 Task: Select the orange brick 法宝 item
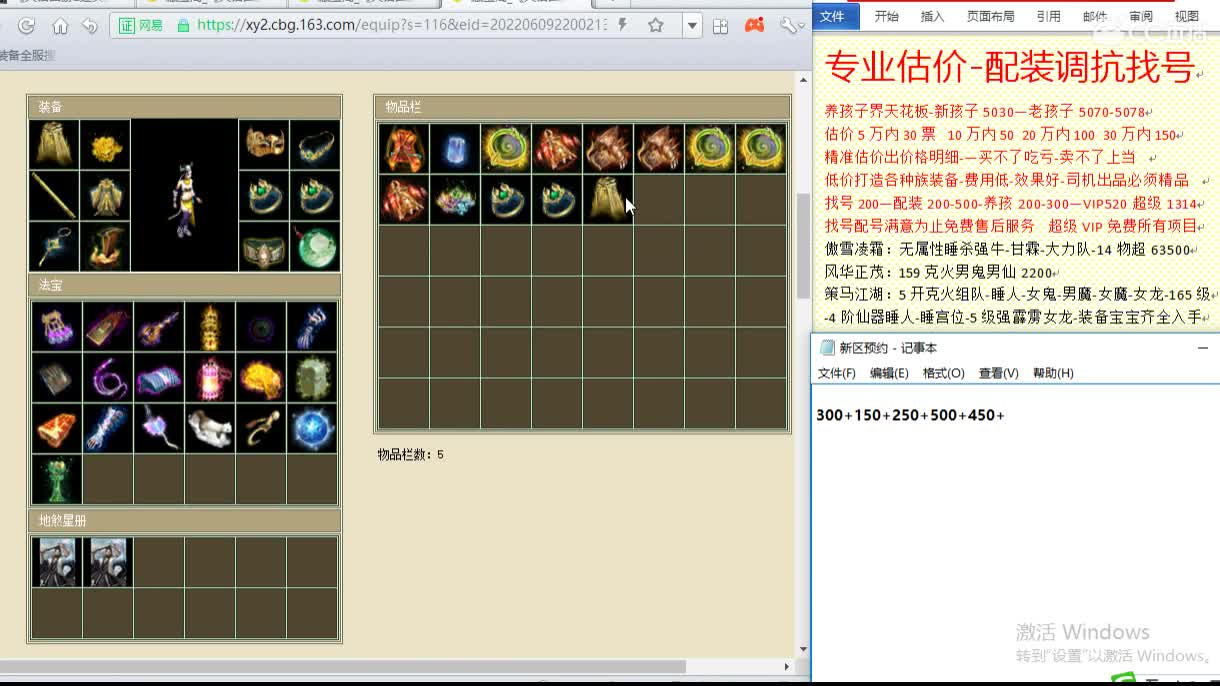click(x=57, y=429)
